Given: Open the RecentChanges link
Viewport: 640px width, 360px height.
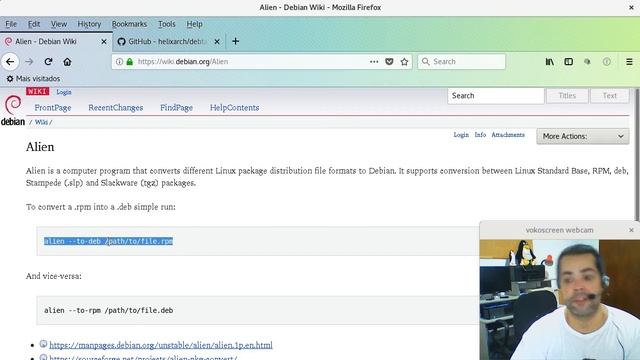Looking at the screenshot, I should coord(116,108).
